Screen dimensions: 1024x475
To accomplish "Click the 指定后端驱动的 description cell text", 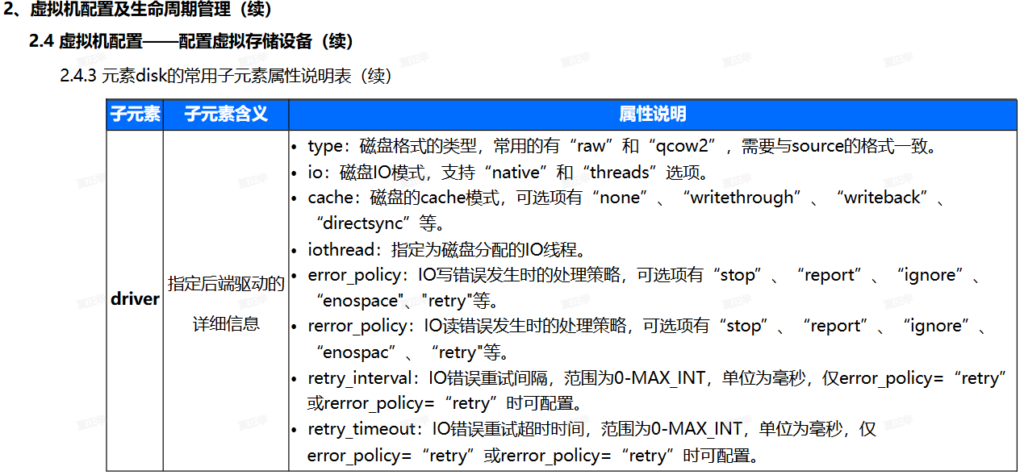I will tap(226, 284).
